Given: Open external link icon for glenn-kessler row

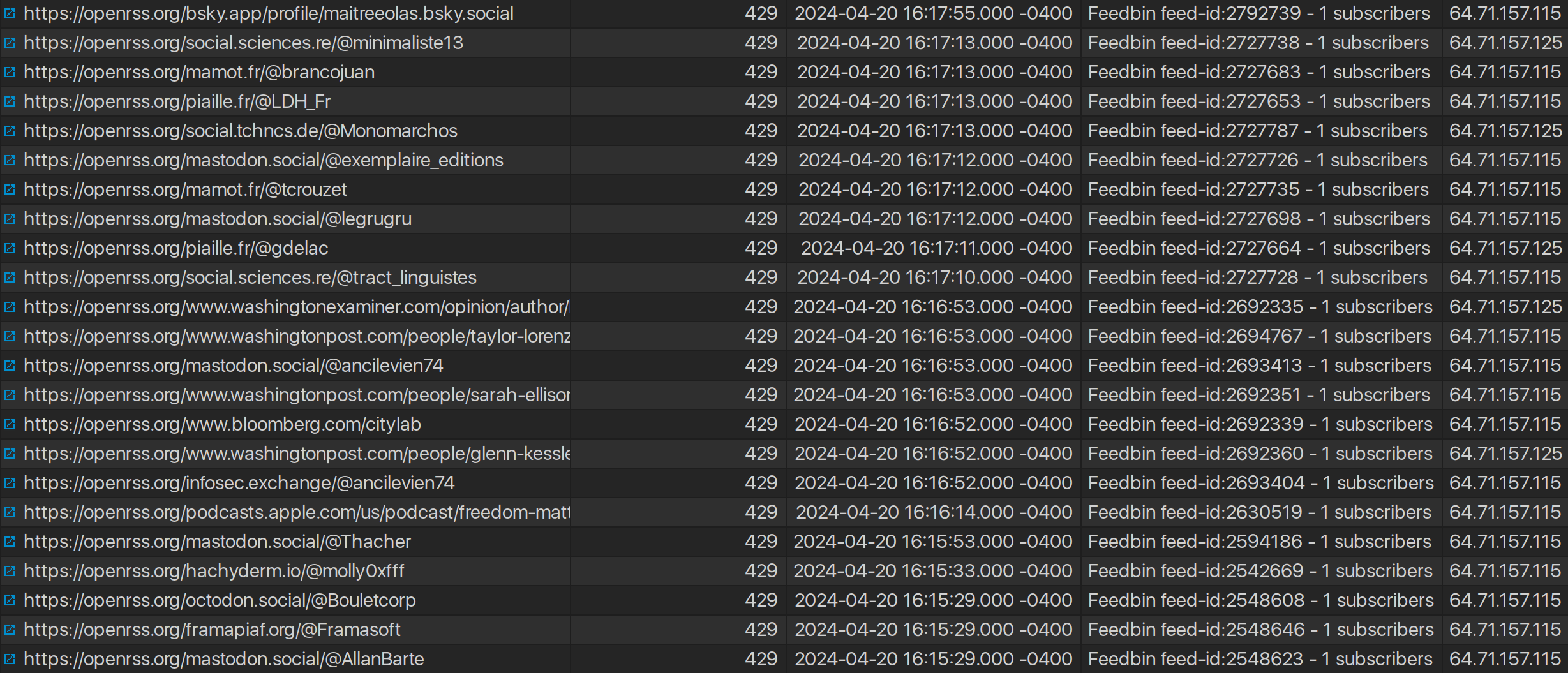Looking at the screenshot, I should [x=10, y=454].
